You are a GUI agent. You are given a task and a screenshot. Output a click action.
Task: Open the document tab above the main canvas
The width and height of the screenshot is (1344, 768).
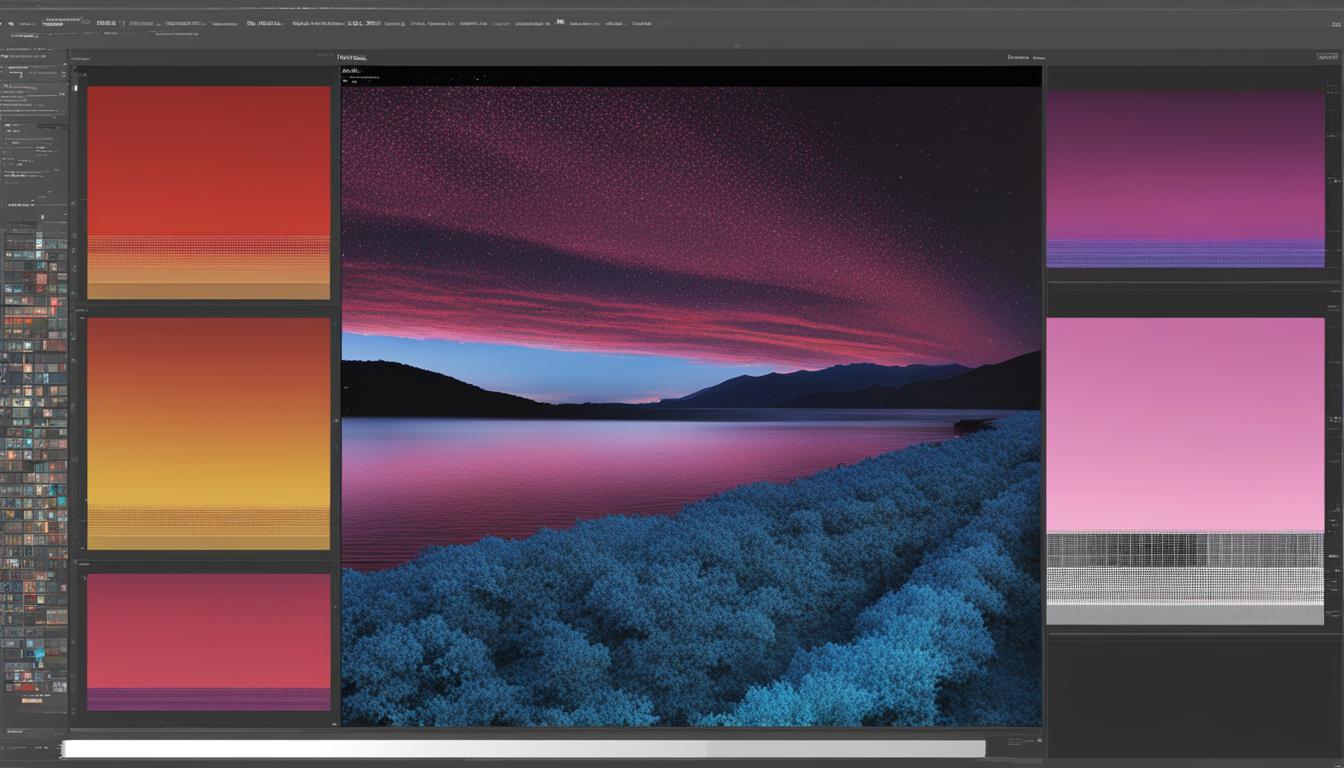352,58
